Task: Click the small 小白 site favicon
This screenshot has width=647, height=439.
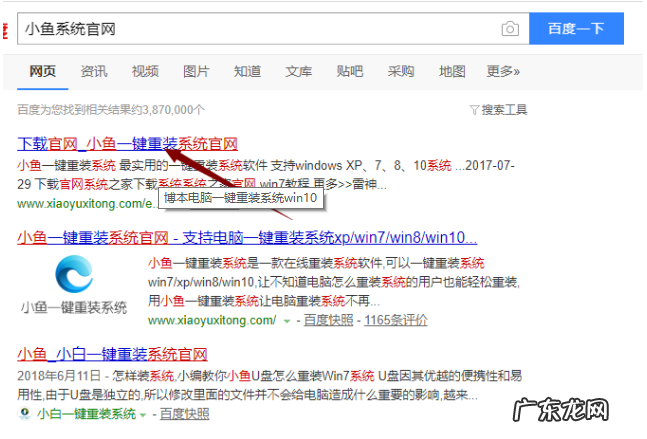Action: [25, 413]
